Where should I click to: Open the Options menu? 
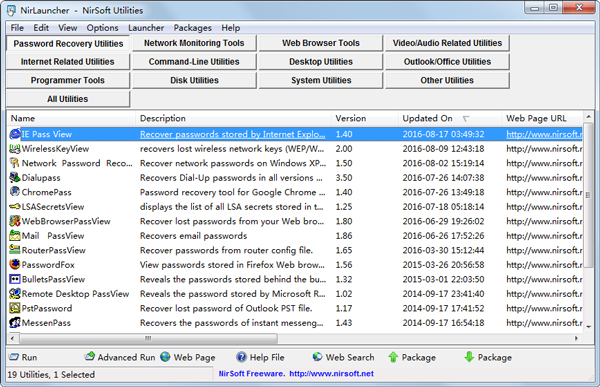click(x=102, y=28)
